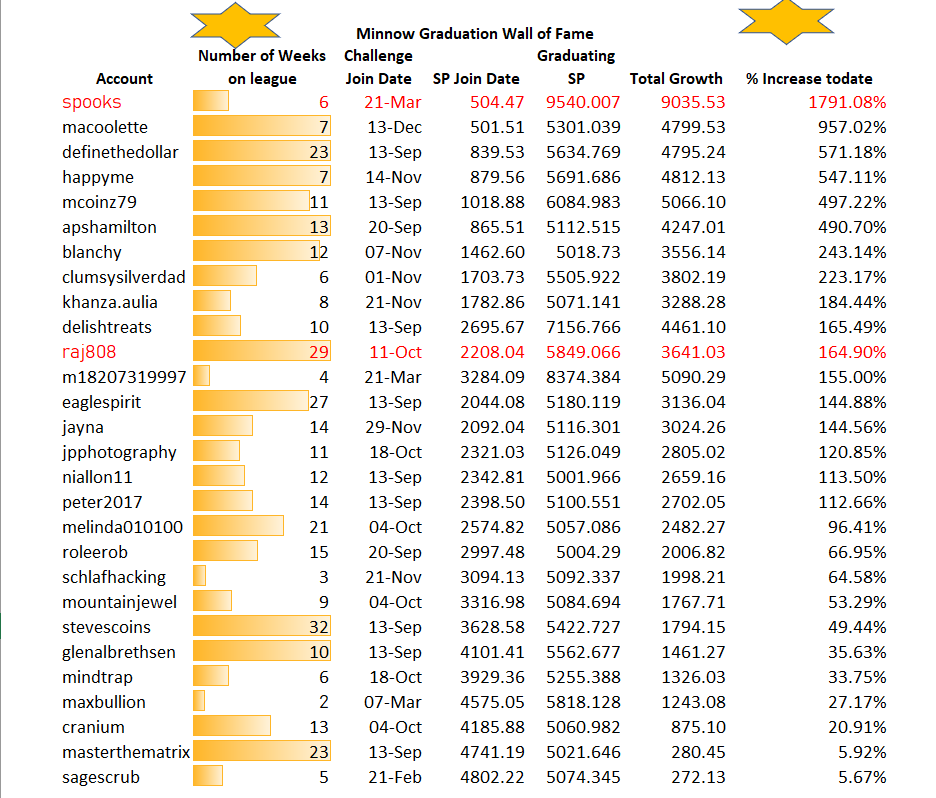The width and height of the screenshot is (936, 798).
Task: Click the melinda010100 account cell
Action: click(122, 528)
